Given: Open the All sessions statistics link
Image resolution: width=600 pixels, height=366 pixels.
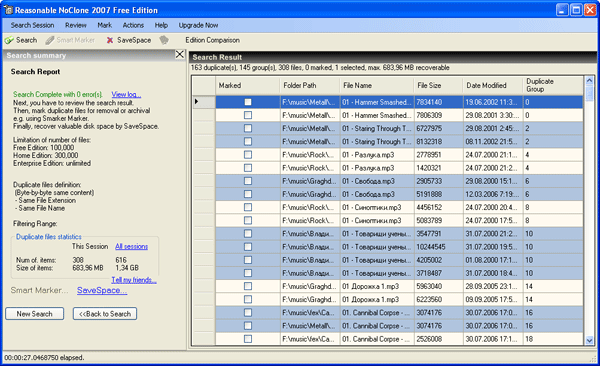Looking at the screenshot, I should click(131, 247).
